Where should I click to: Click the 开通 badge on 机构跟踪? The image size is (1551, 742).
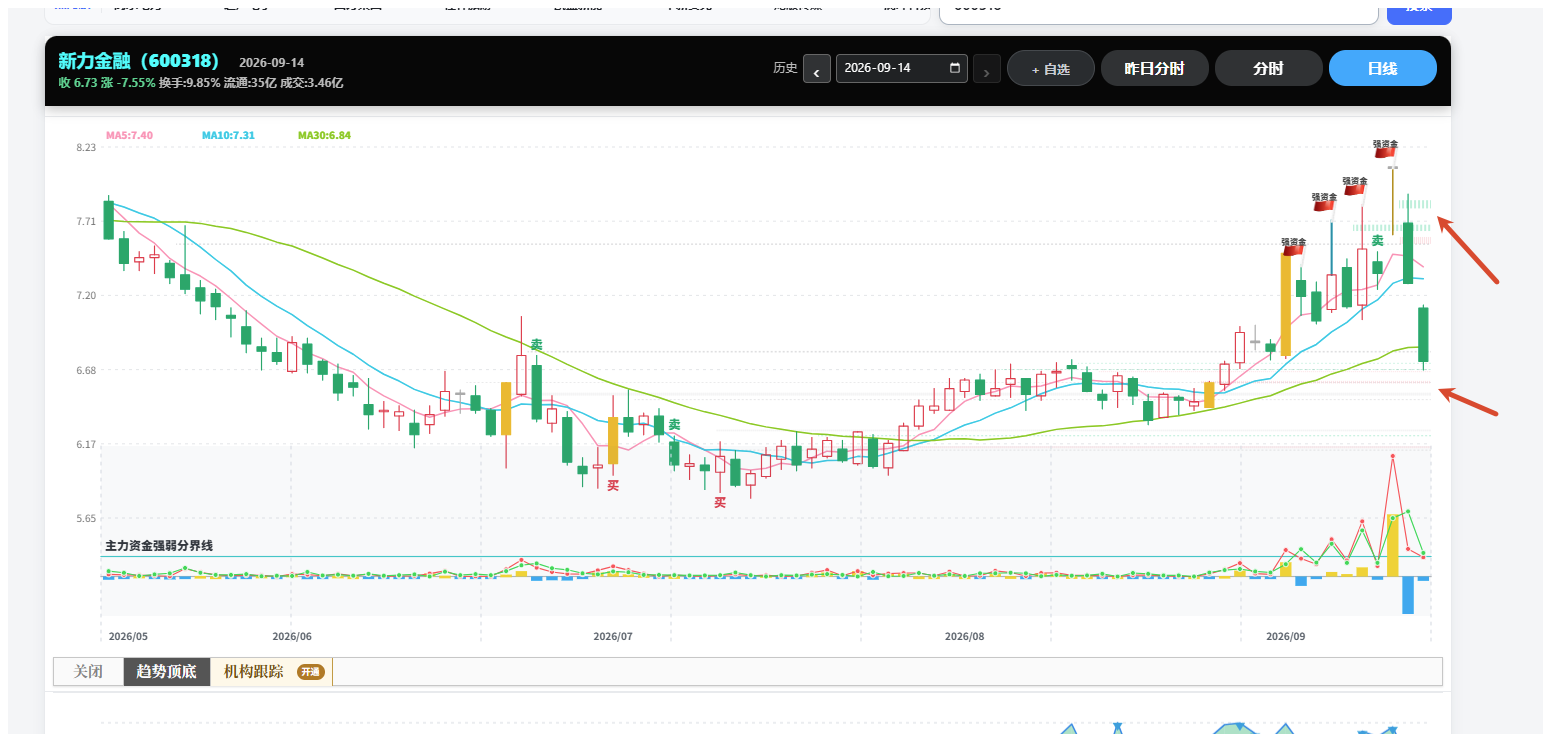(309, 672)
